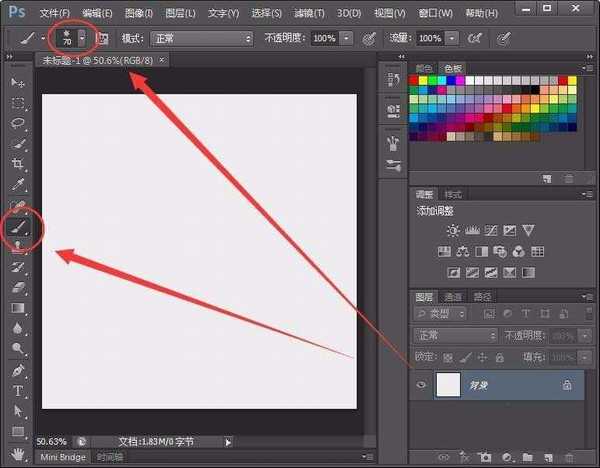Select the Move tool
The height and width of the screenshot is (468, 600).
click(18, 82)
